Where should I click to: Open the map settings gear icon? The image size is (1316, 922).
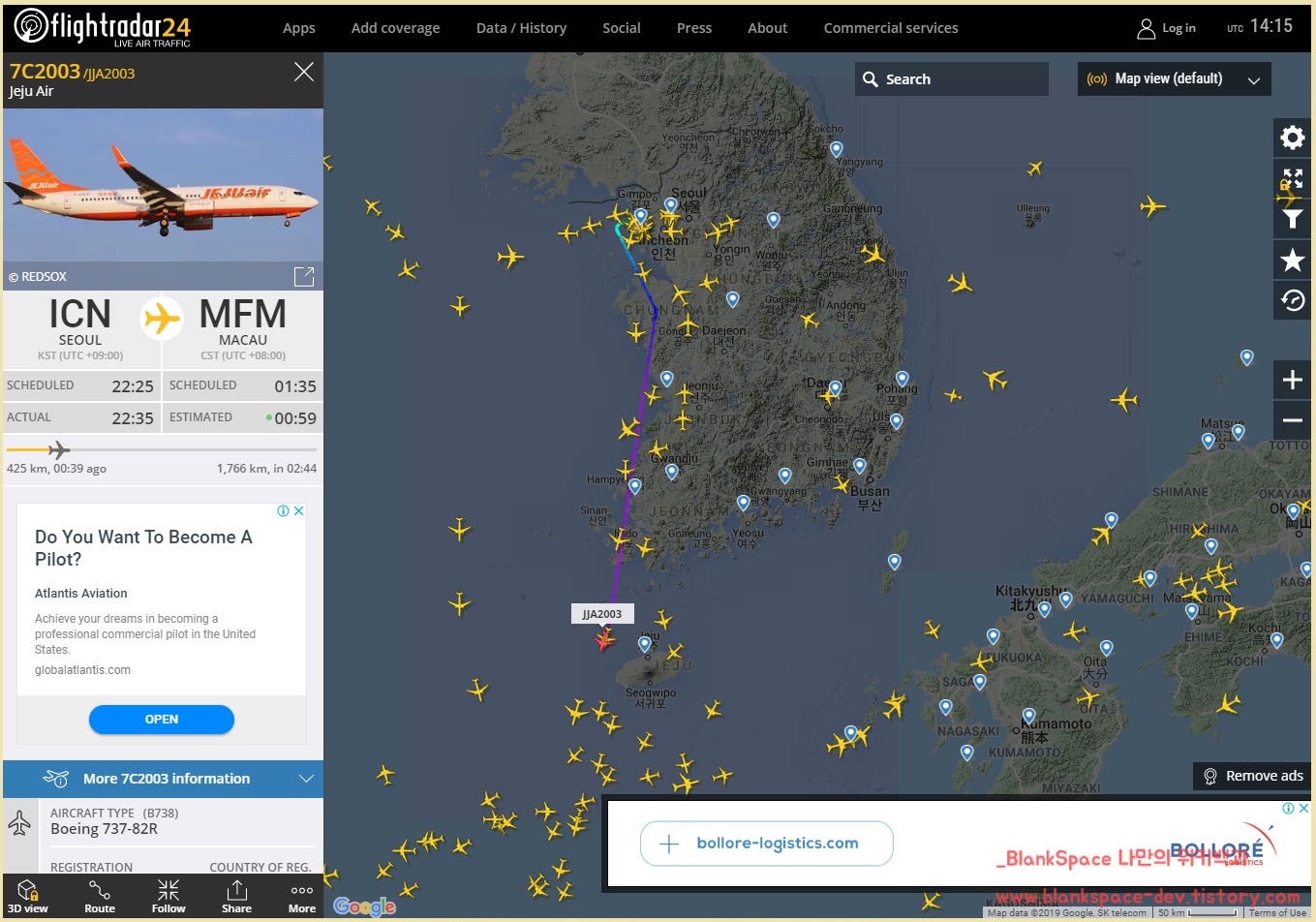pos(1292,138)
